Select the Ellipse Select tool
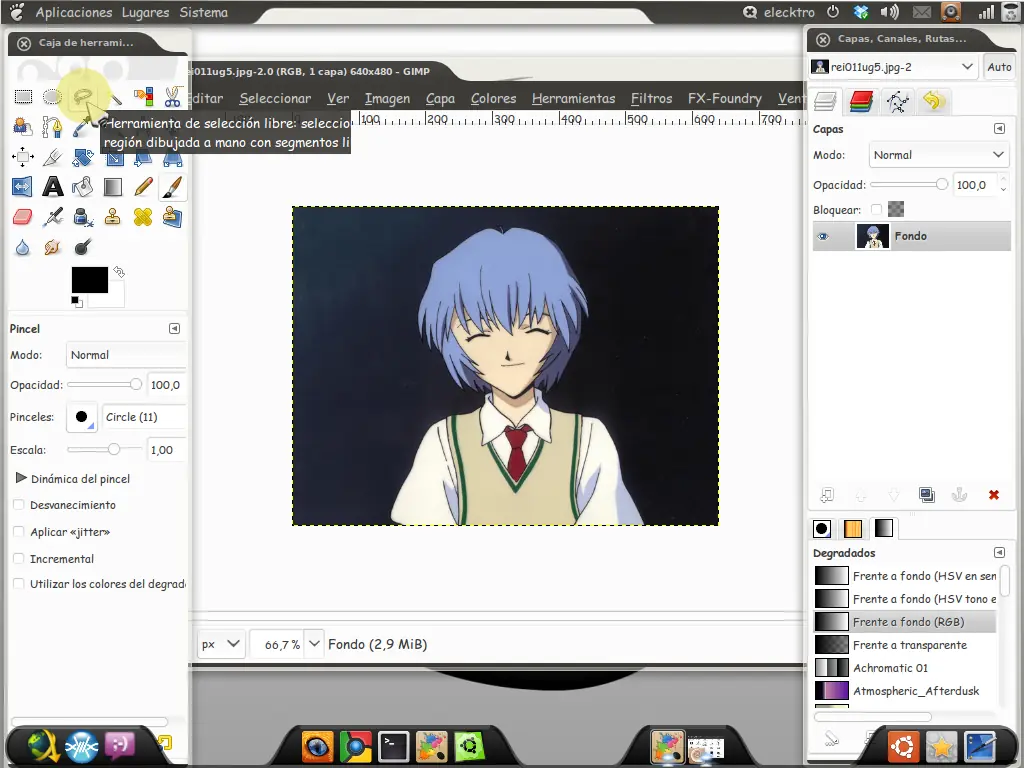The image size is (1024, 768). point(52,97)
